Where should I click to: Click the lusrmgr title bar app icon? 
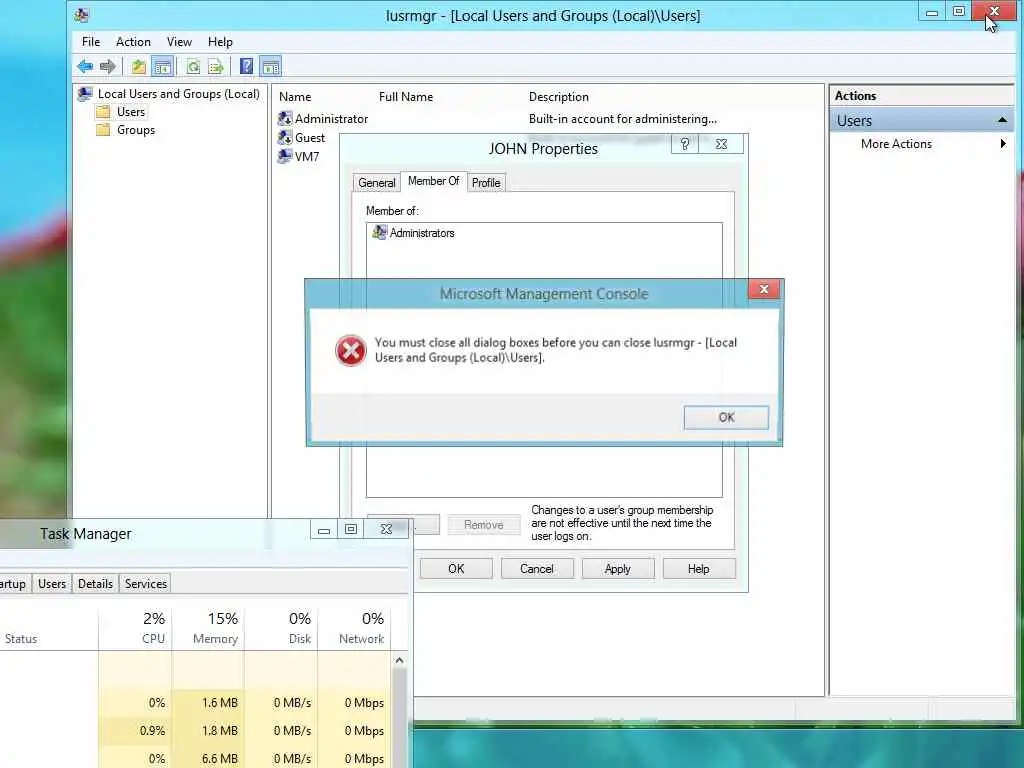82,15
